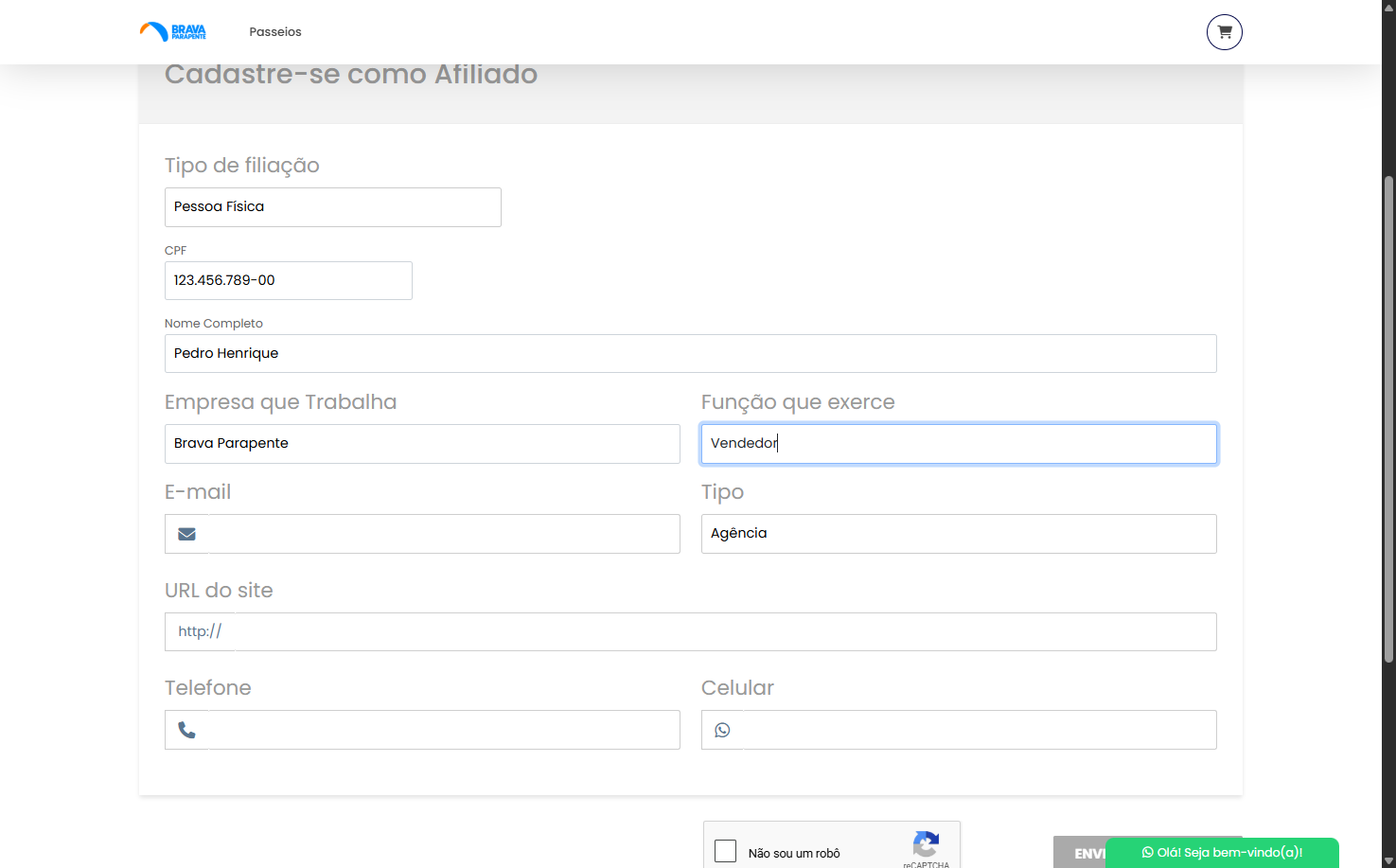This screenshot has height=868, width=1396.
Task: Click the Empresa que Trabalha field
Action: pos(422,444)
